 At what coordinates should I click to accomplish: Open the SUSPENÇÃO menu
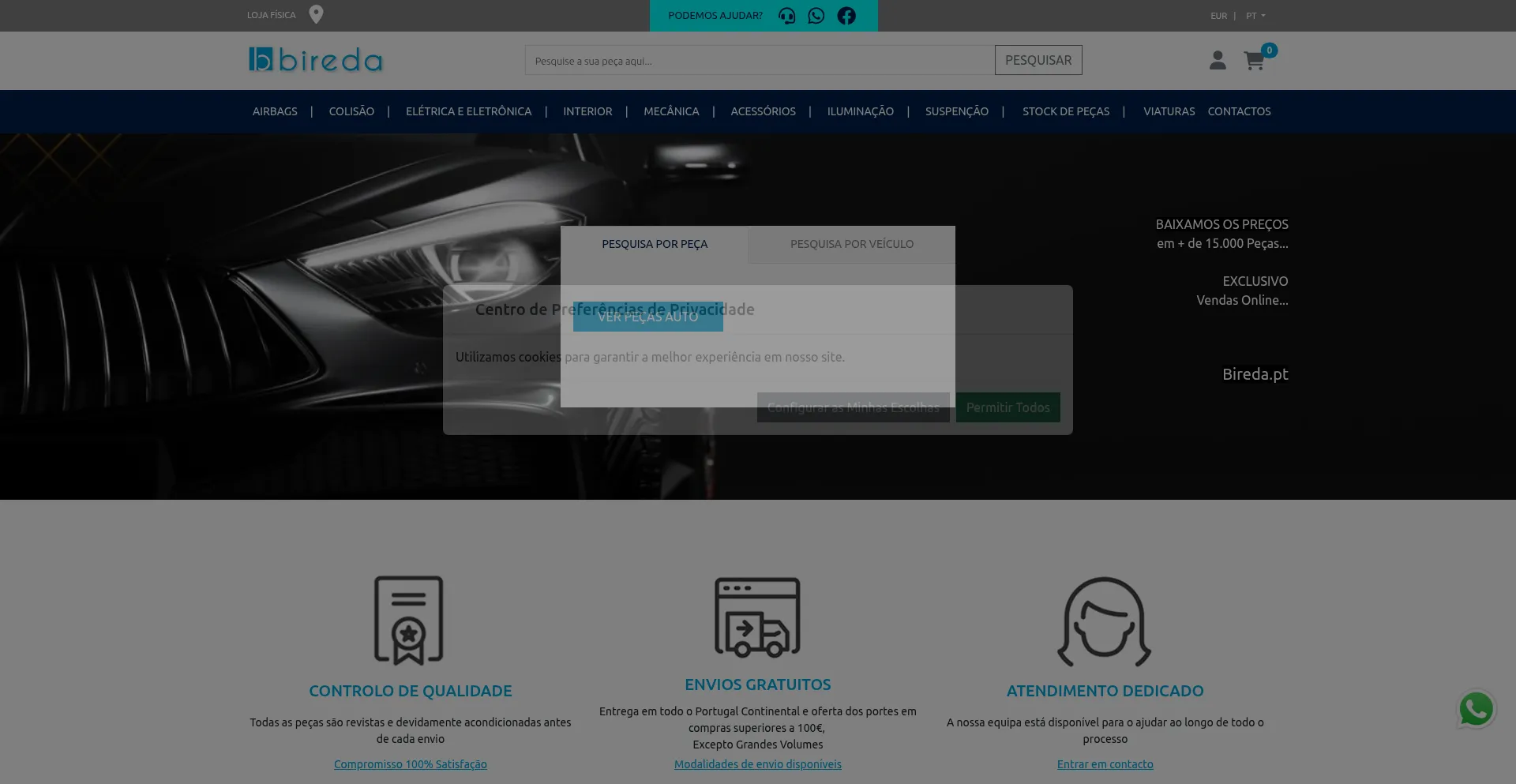pos(957,111)
